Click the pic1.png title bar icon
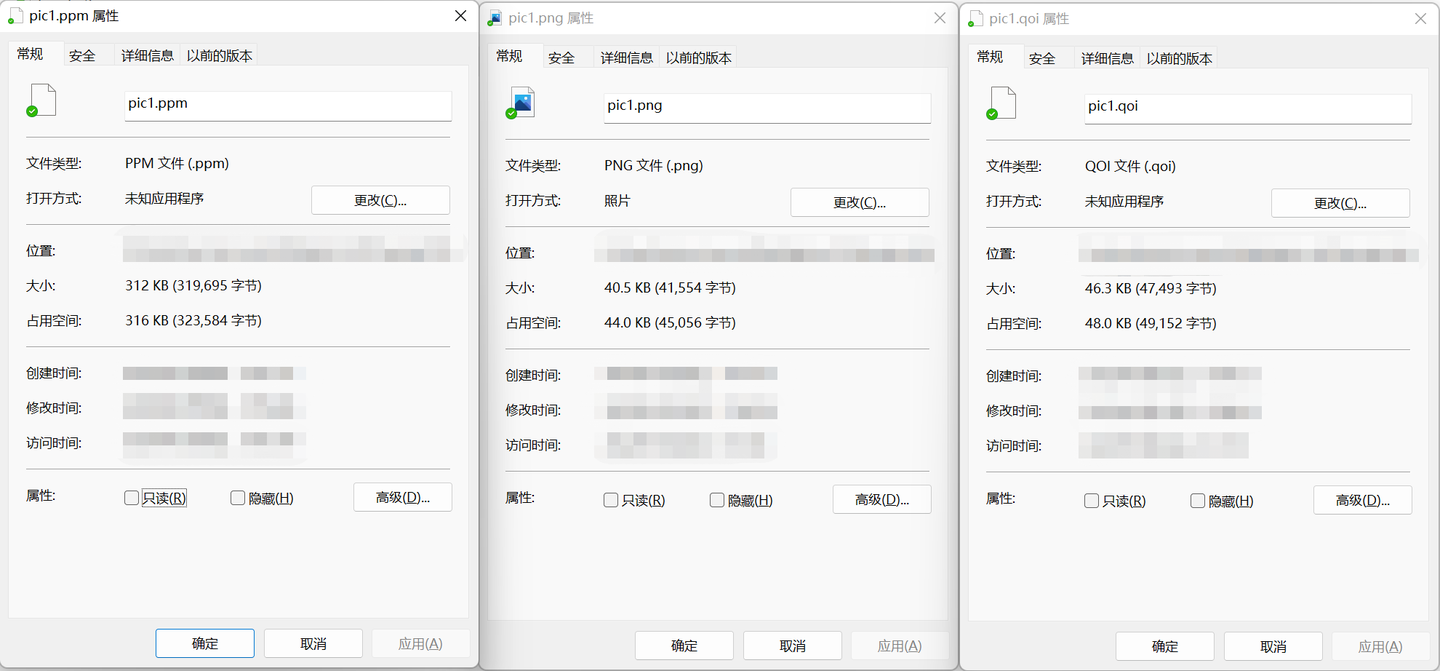The width and height of the screenshot is (1440, 671). pyautogui.click(x=495, y=18)
